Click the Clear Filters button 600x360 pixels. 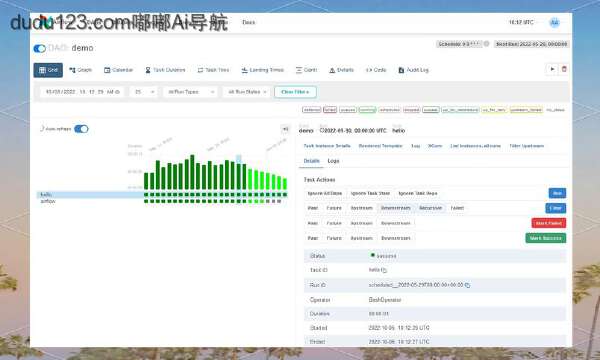coord(295,92)
